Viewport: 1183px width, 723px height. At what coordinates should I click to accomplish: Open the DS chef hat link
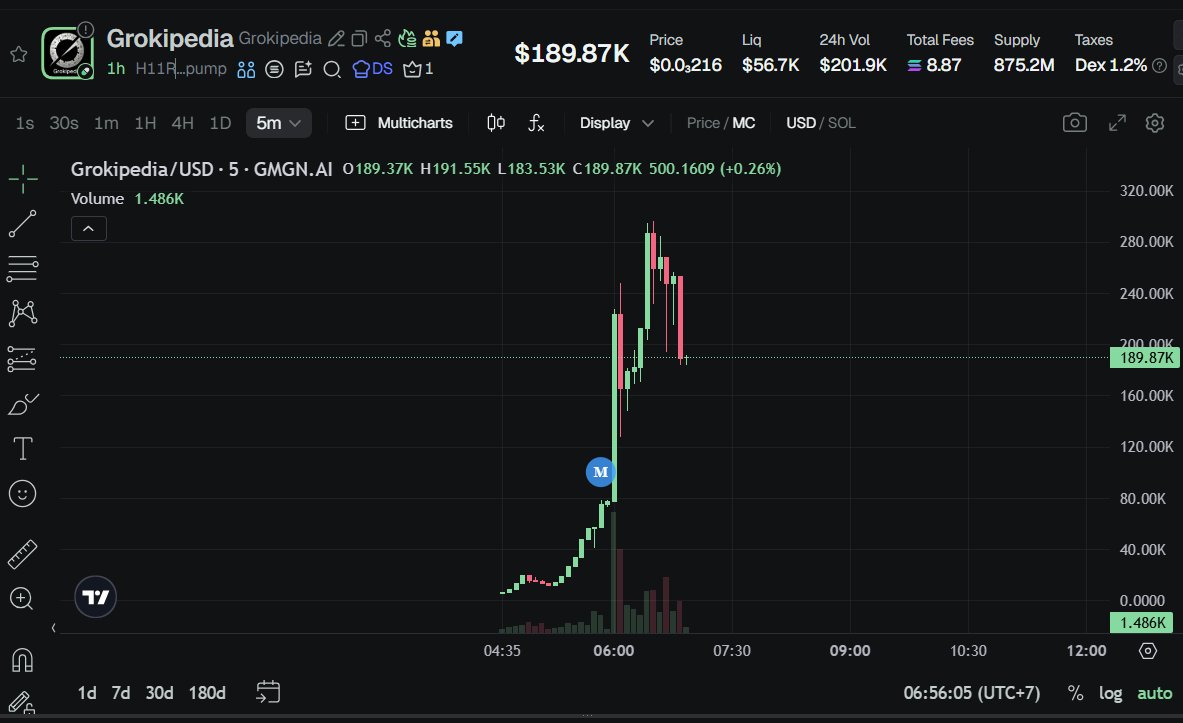coord(373,69)
